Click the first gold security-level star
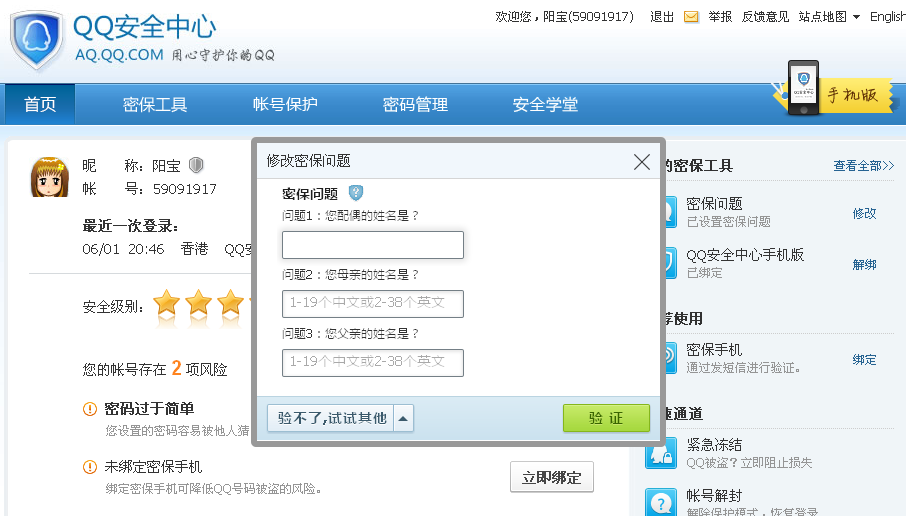Image resolution: width=906 pixels, height=516 pixels. pyautogui.click(x=166, y=302)
